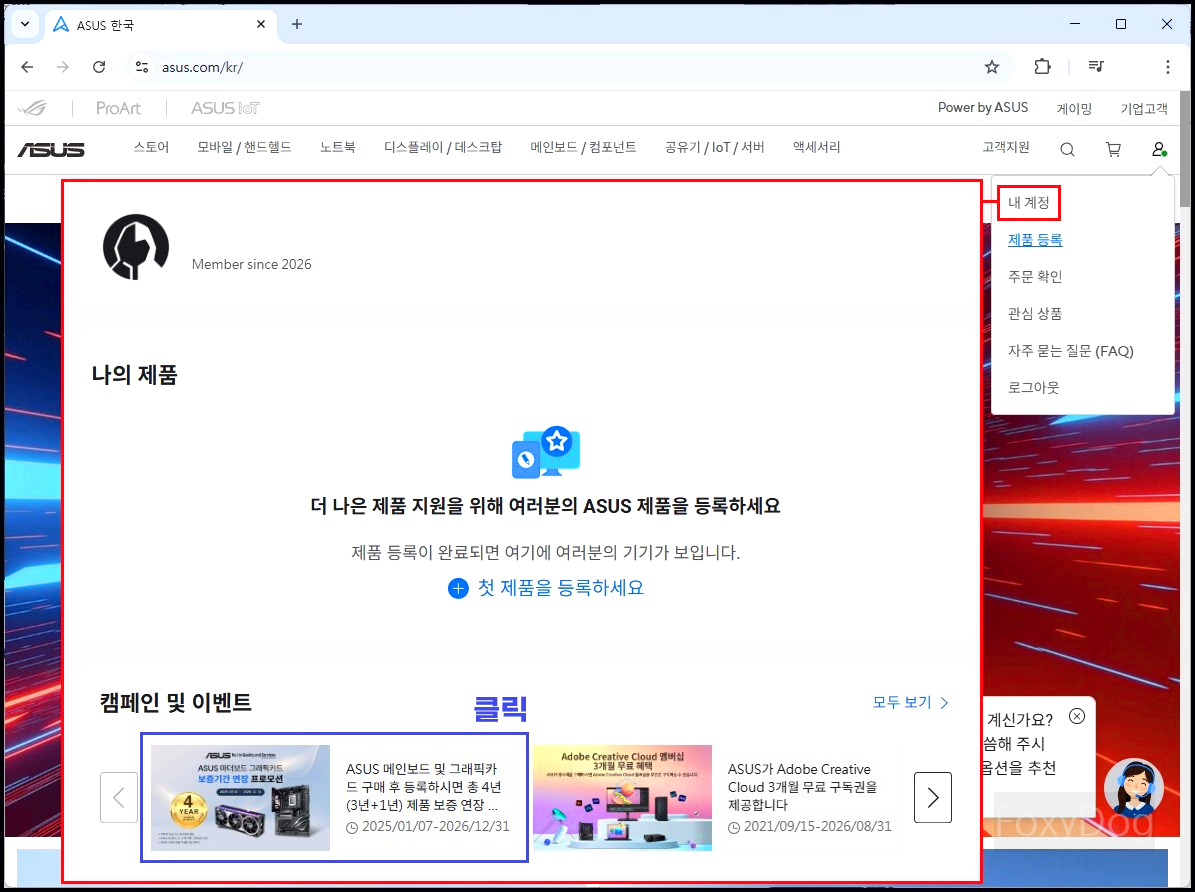Select 주문 확인 in account dropdown

(1035, 276)
